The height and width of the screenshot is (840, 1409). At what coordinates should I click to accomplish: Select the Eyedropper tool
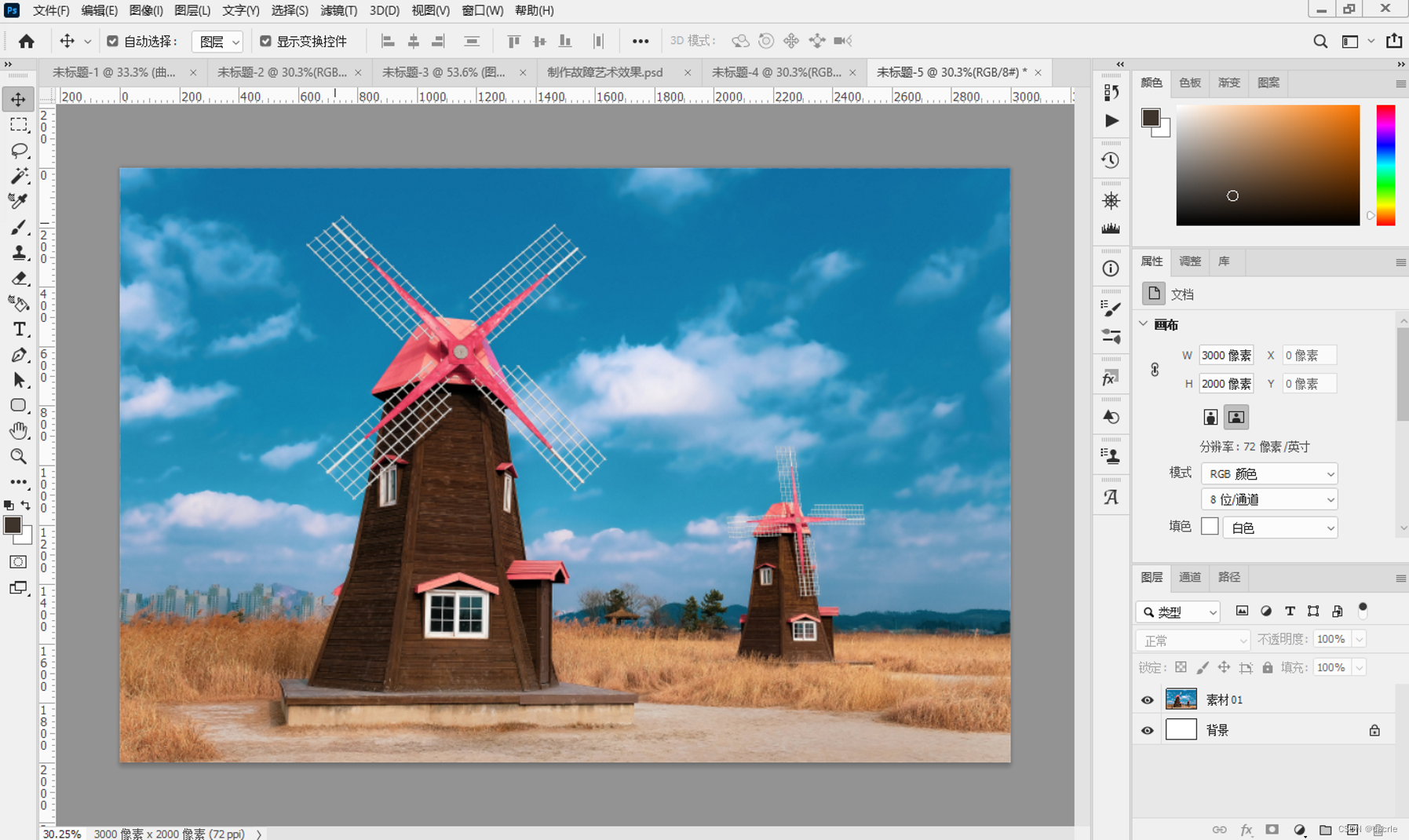pos(18,200)
